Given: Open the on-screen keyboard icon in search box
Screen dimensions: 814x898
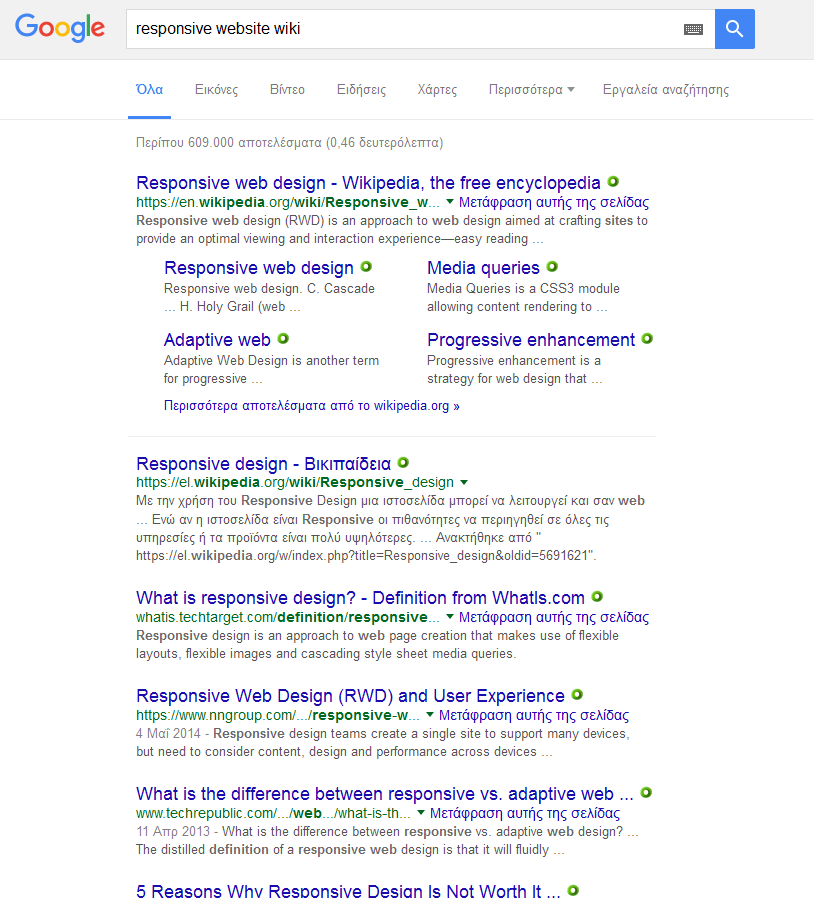Looking at the screenshot, I should tap(693, 29).
